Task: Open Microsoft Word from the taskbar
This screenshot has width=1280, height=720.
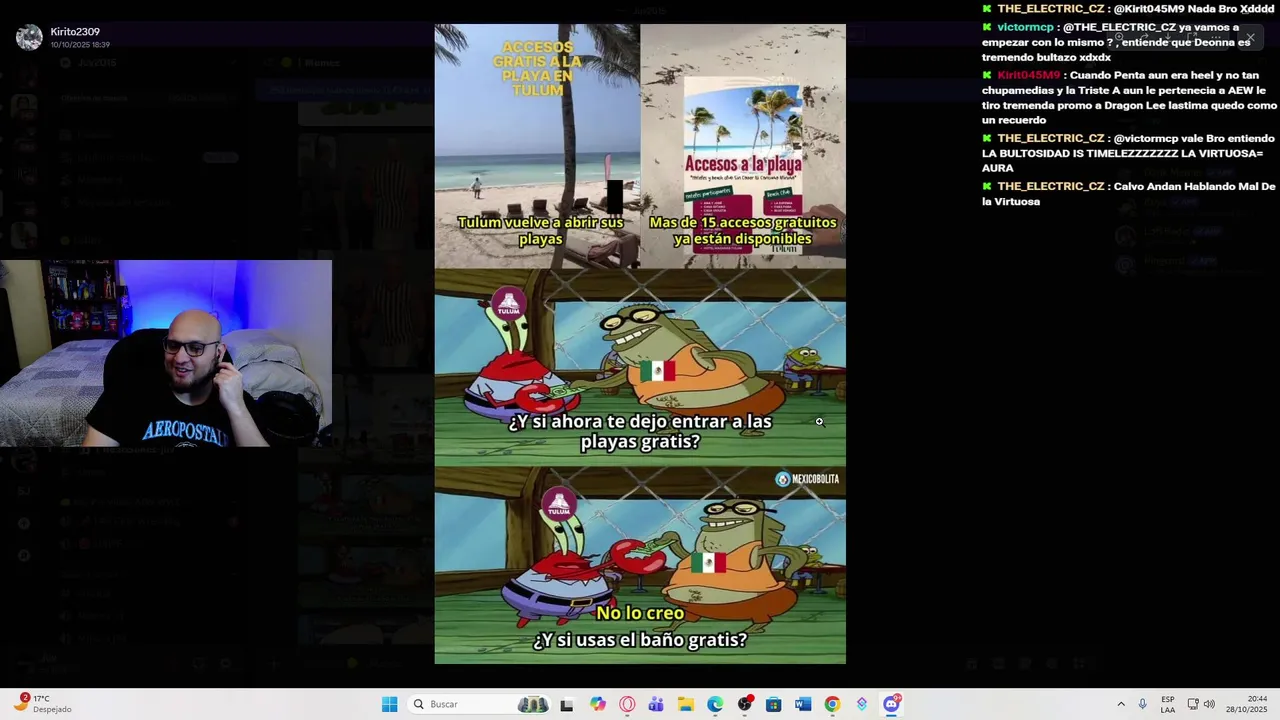Action: tap(803, 704)
